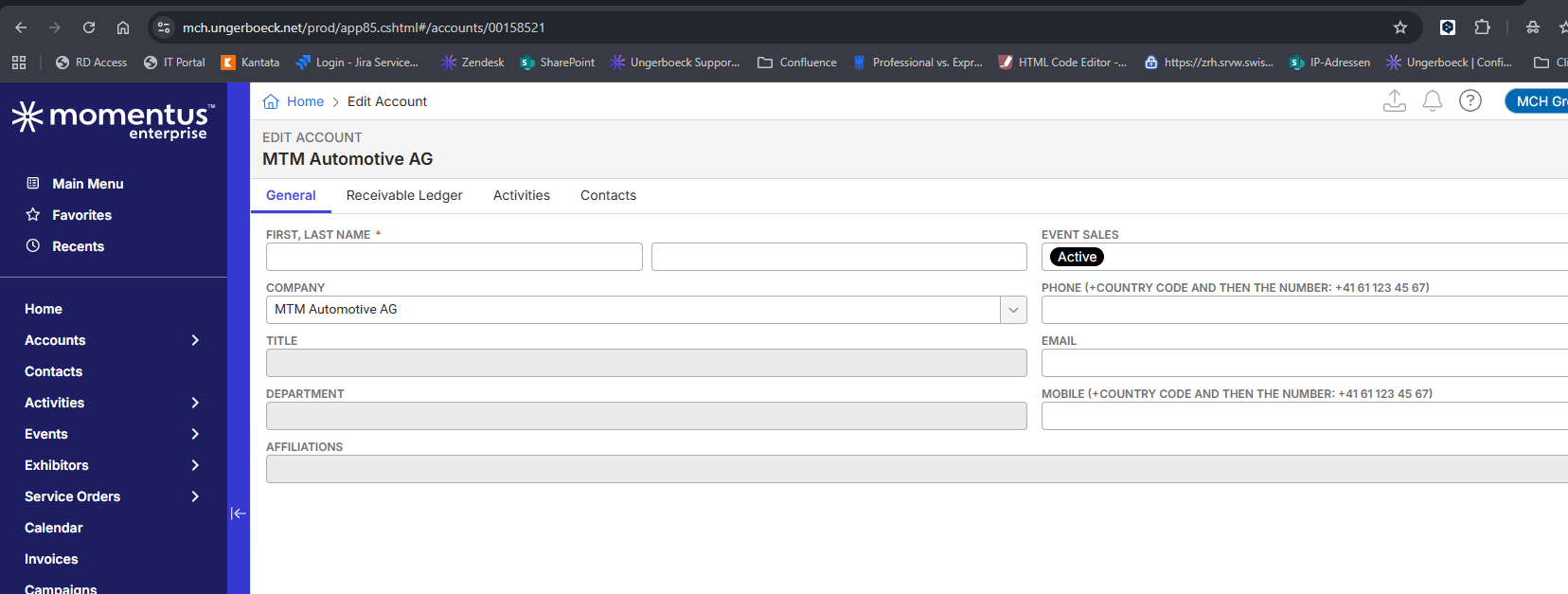Open the SharePoint bookmark

[x=558, y=63]
